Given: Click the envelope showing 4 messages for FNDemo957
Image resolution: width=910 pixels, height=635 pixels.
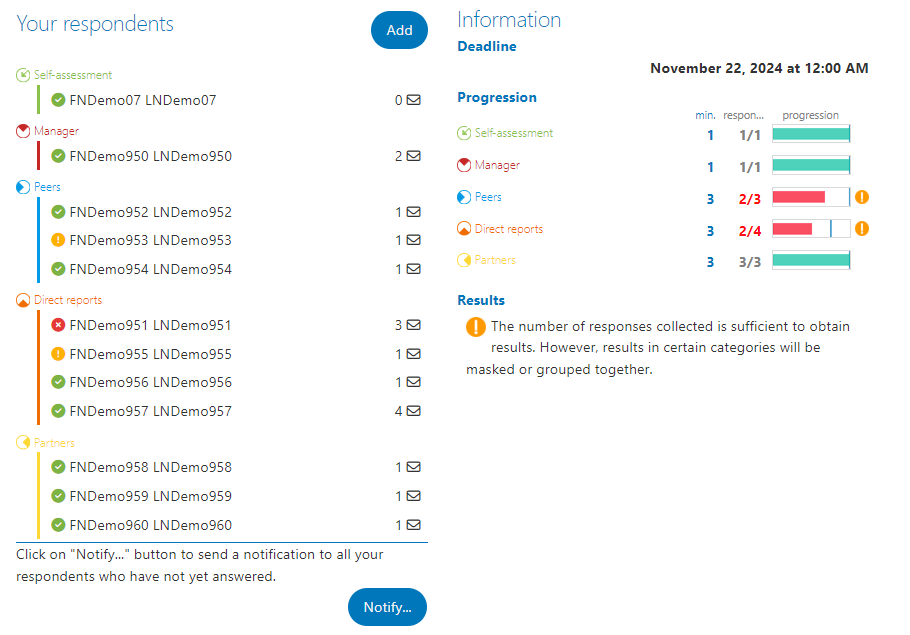Looking at the screenshot, I should pos(413,410).
